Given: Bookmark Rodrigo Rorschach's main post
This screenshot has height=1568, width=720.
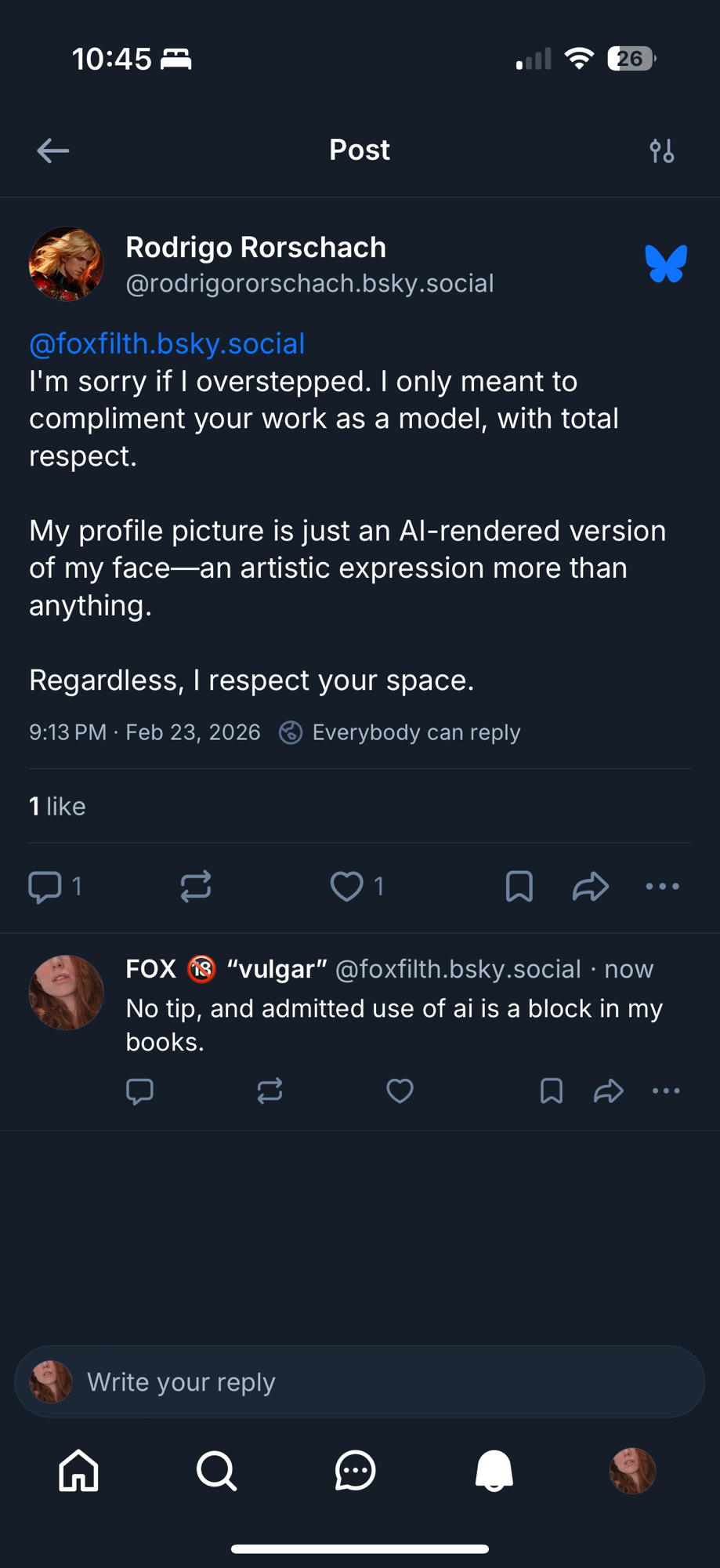Looking at the screenshot, I should [519, 887].
